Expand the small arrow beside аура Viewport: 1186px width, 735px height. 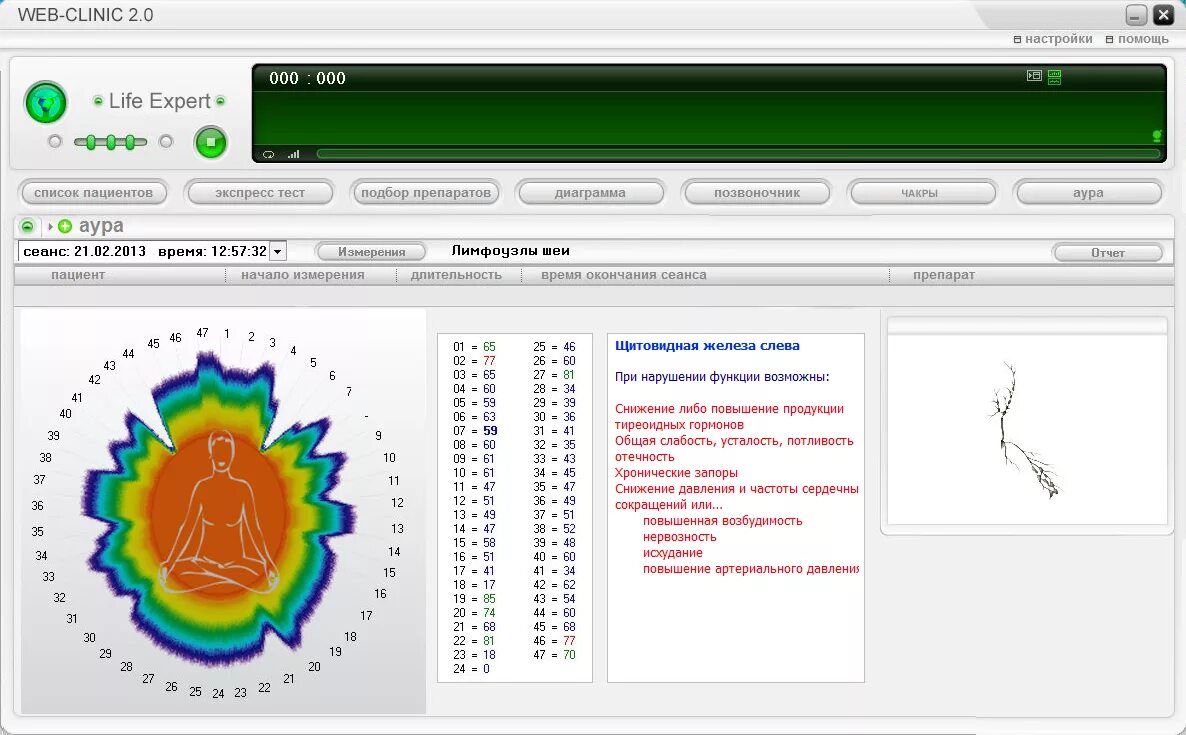coord(50,226)
